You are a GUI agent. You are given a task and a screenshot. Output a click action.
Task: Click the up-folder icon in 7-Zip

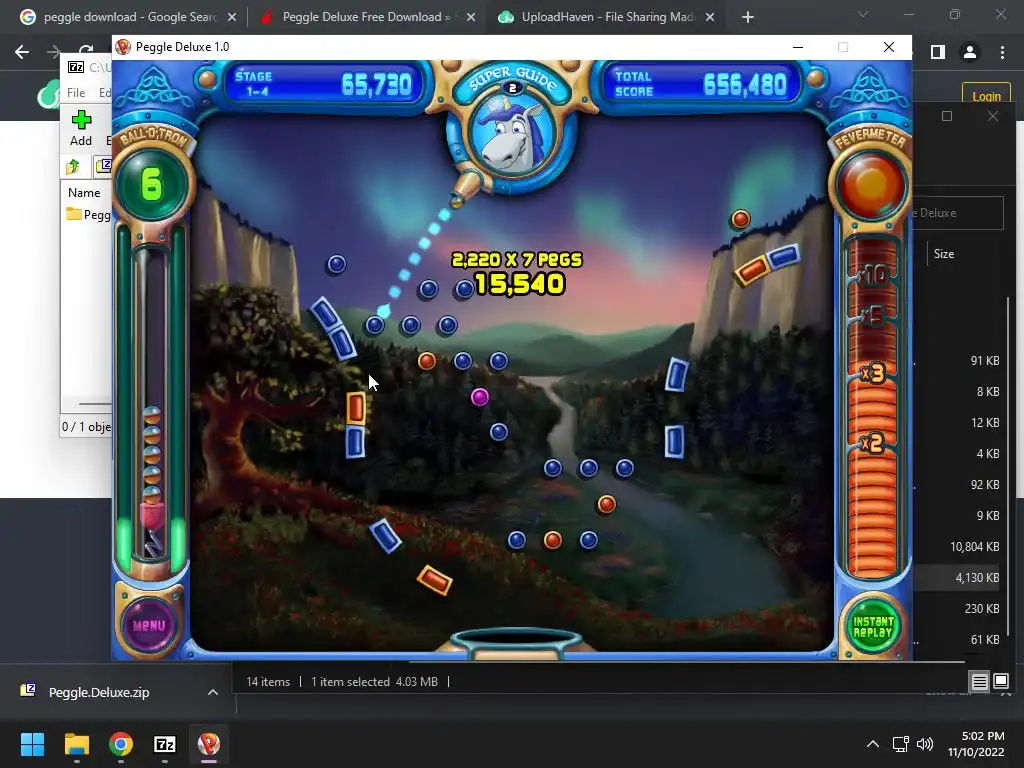click(x=73, y=167)
